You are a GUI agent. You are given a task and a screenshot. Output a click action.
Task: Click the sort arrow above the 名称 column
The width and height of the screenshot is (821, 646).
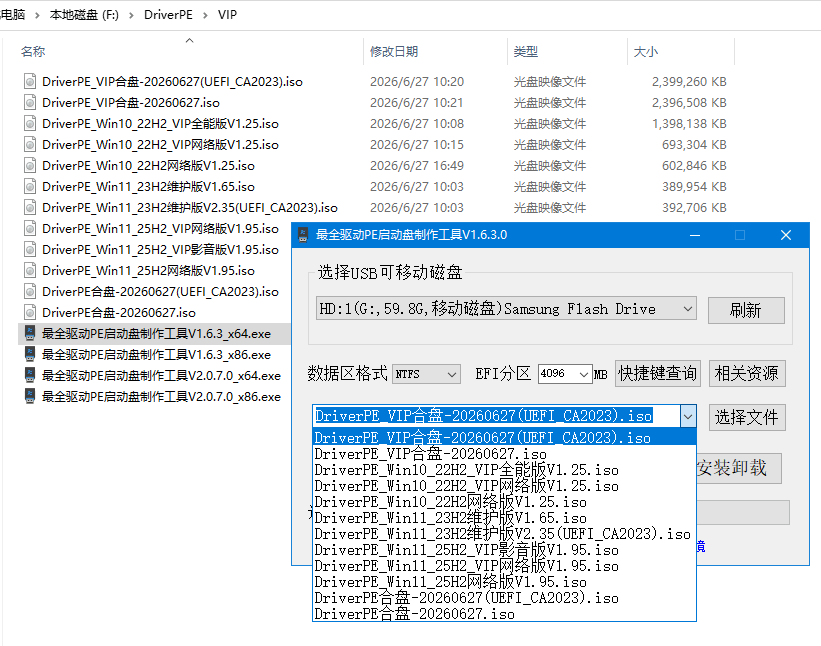coord(190,40)
